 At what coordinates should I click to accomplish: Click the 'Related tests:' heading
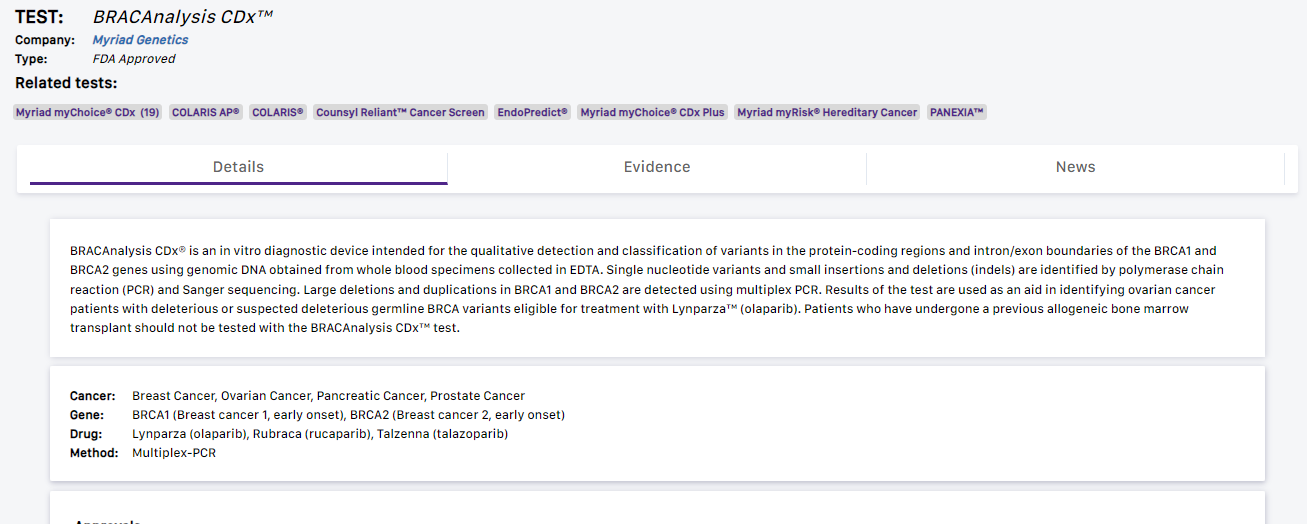pyautogui.click(x=66, y=83)
